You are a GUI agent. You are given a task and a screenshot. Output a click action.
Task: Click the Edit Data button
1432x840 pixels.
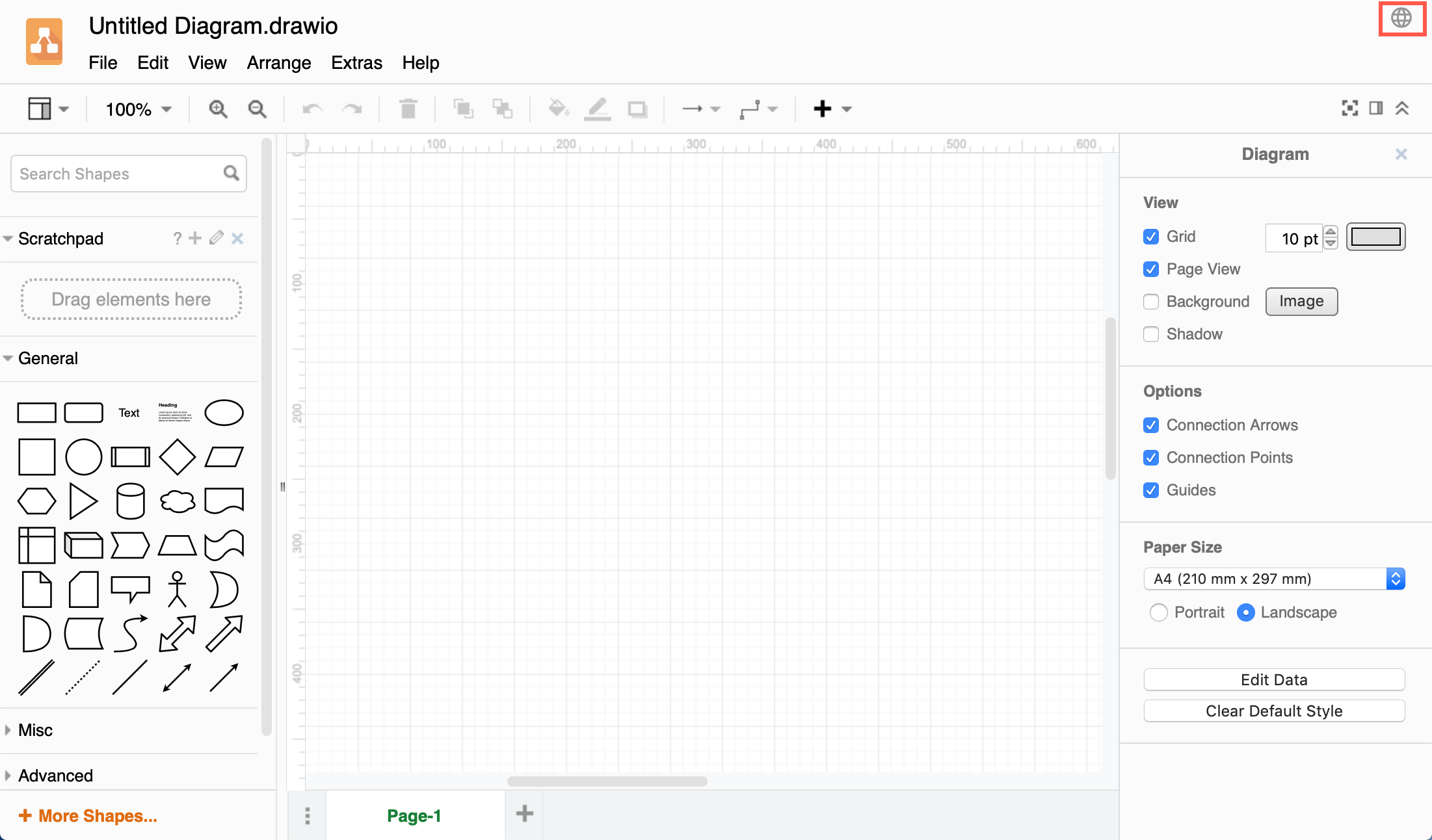(x=1273, y=679)
